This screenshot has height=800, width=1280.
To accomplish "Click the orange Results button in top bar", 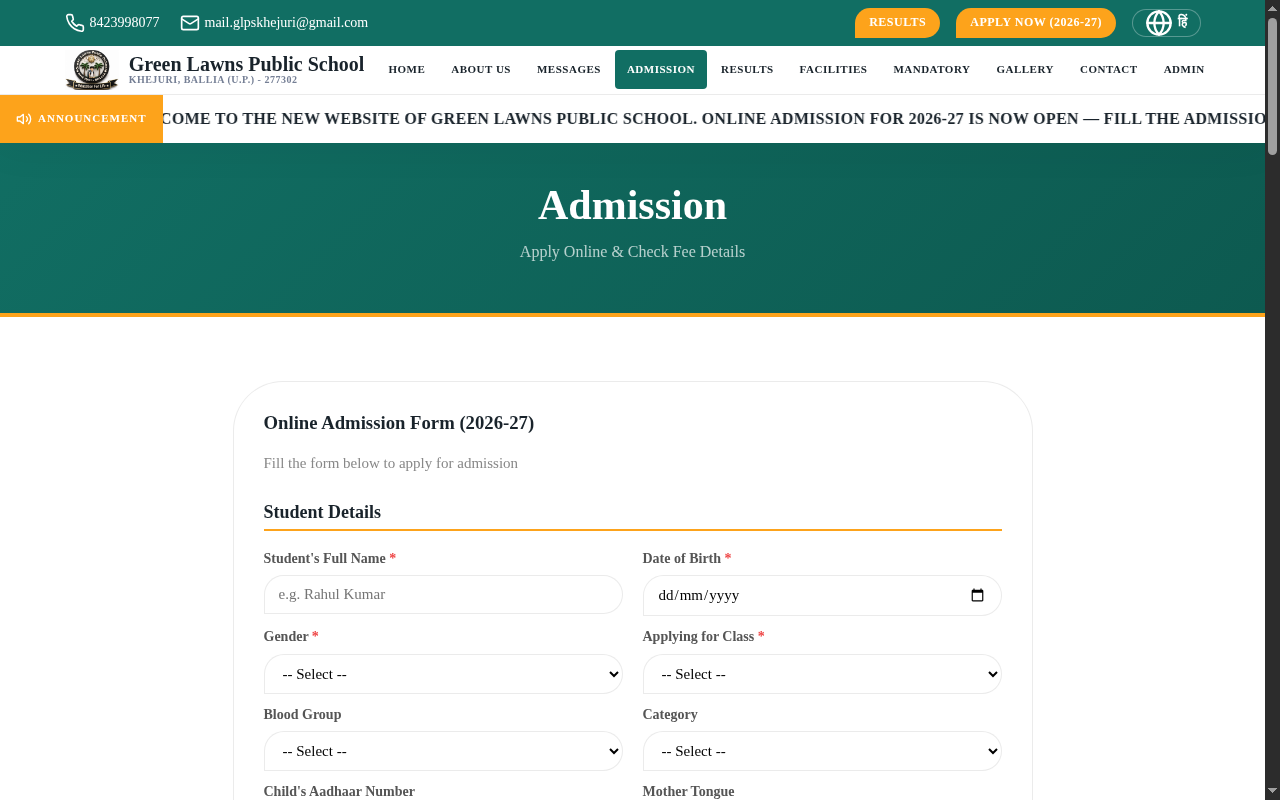I will tap(897, 23).
